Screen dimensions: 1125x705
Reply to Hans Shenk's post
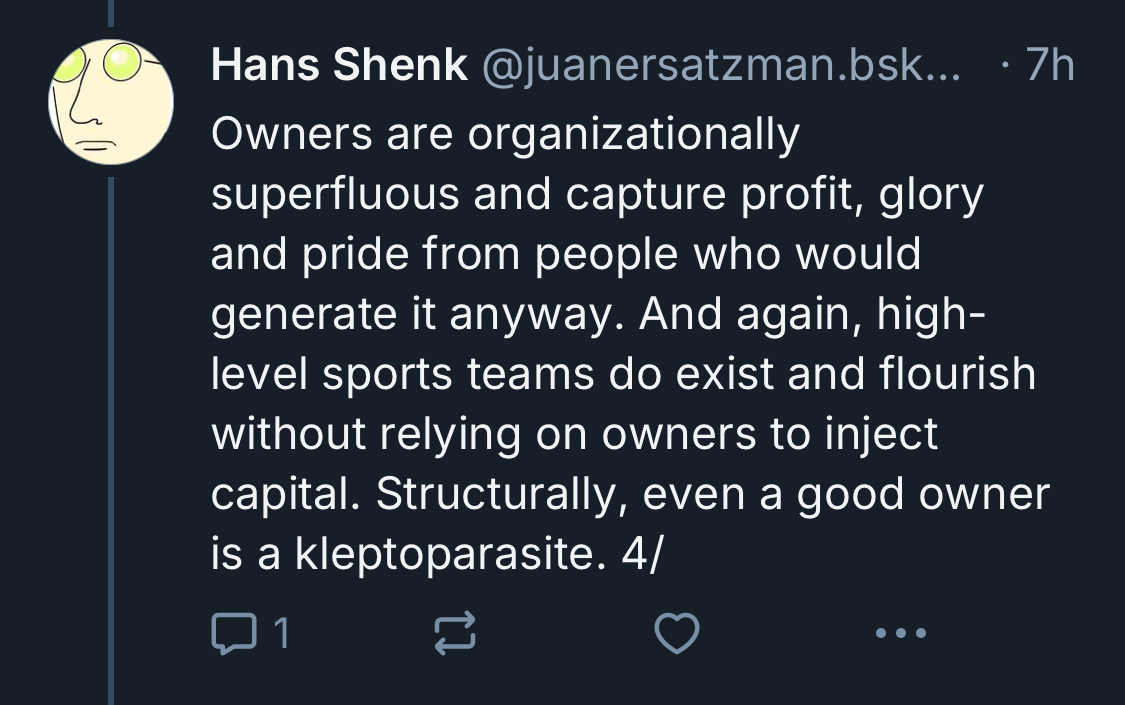(233, 632)
